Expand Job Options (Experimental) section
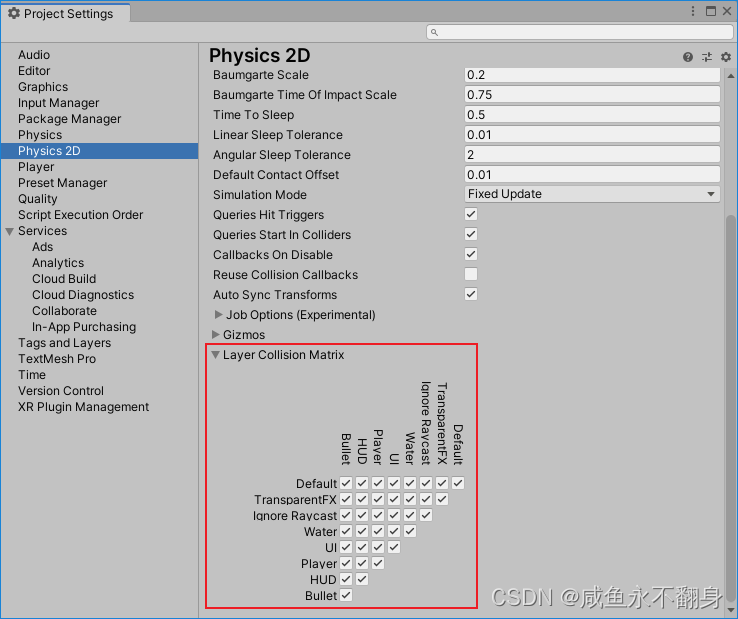 [218, 314]
